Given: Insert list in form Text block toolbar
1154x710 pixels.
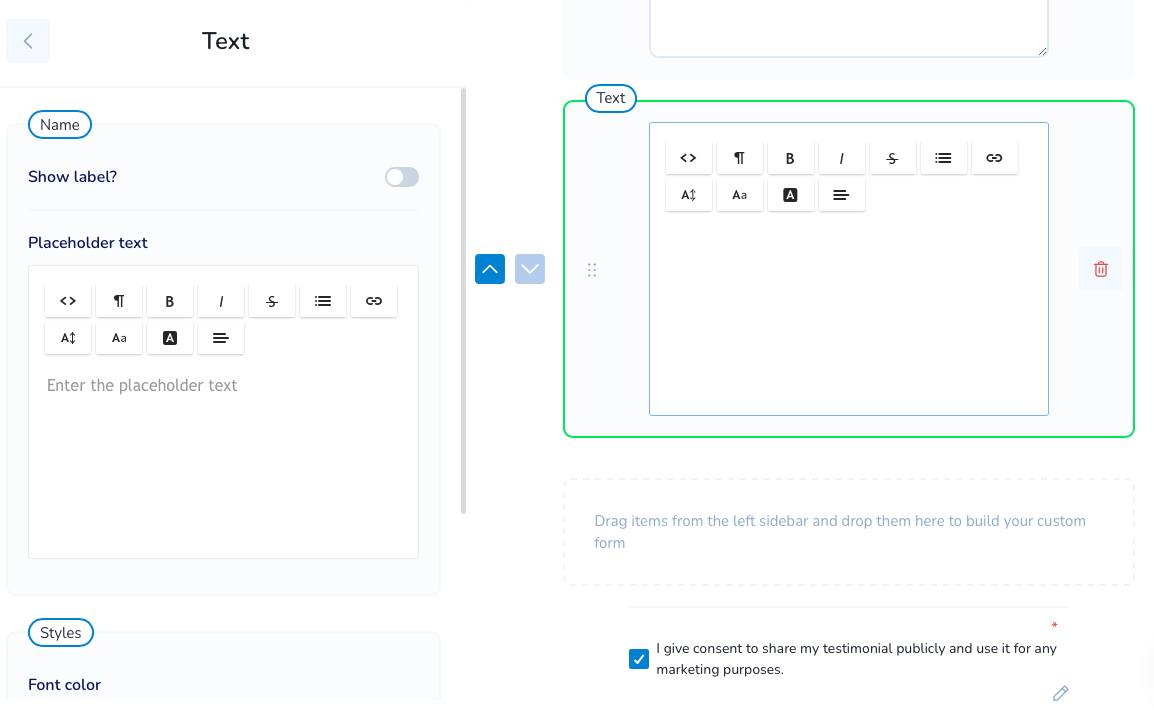Looking at the screenshot, I should click(x=944, y=158).
